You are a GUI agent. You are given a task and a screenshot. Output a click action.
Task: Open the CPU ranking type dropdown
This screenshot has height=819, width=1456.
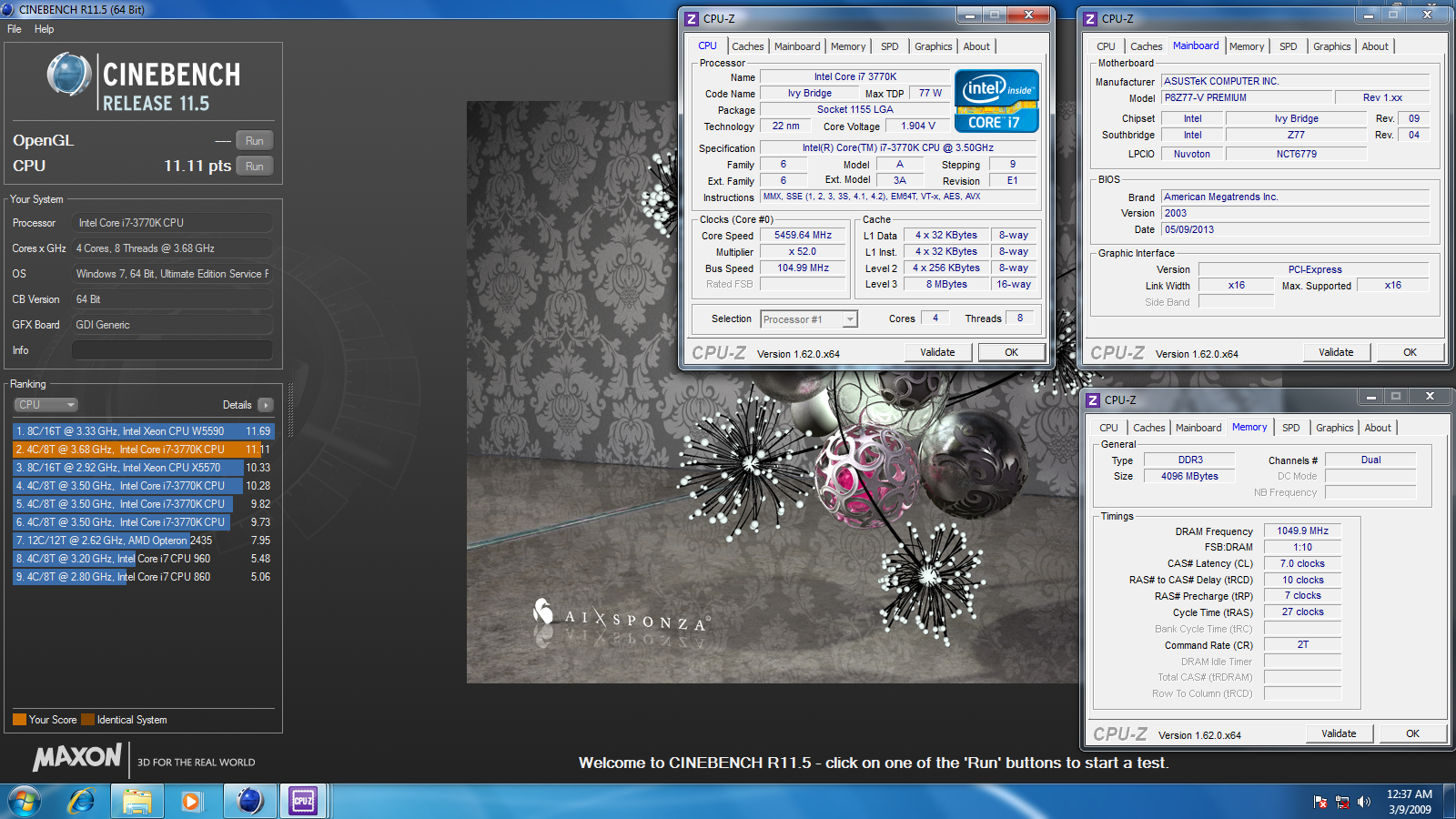coord(45,405)
